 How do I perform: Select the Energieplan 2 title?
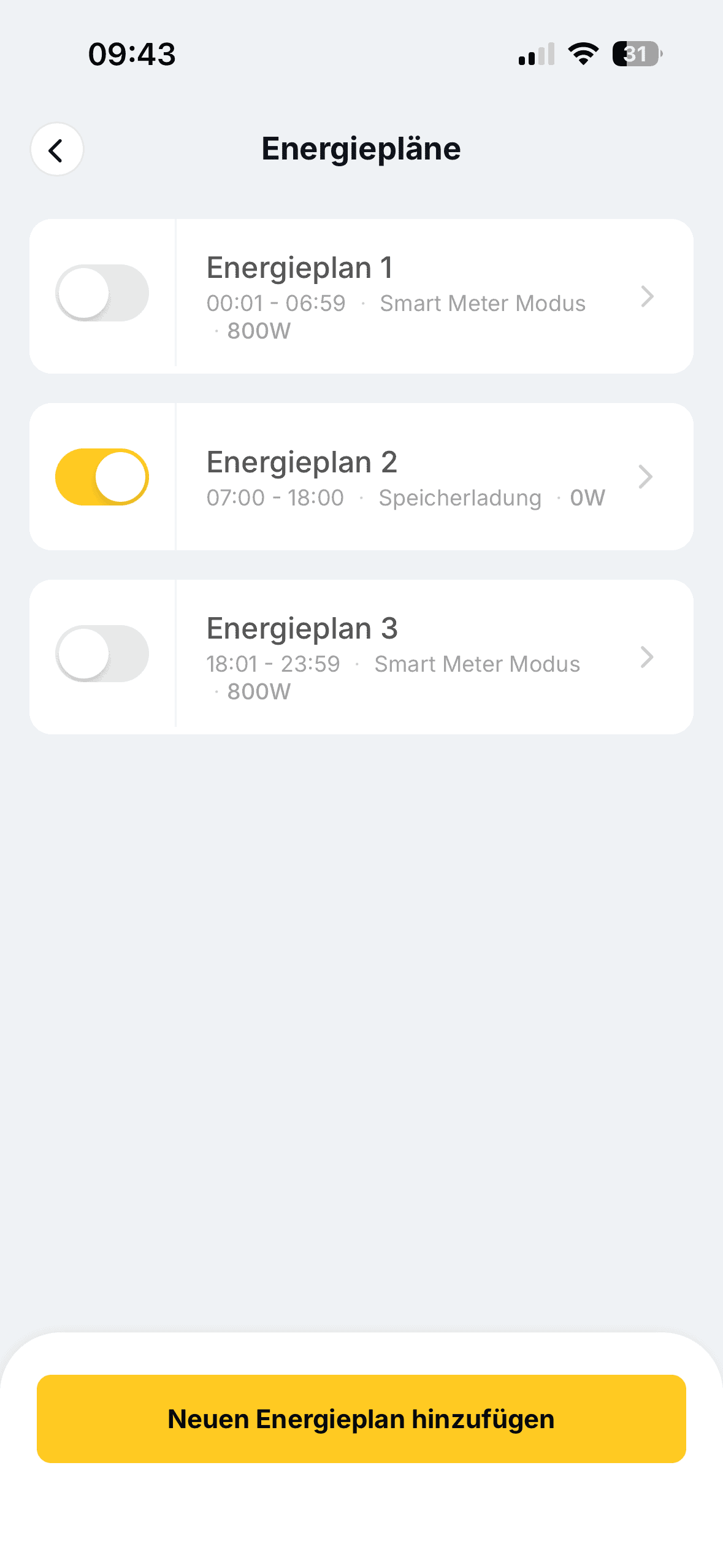pos(302,462)
